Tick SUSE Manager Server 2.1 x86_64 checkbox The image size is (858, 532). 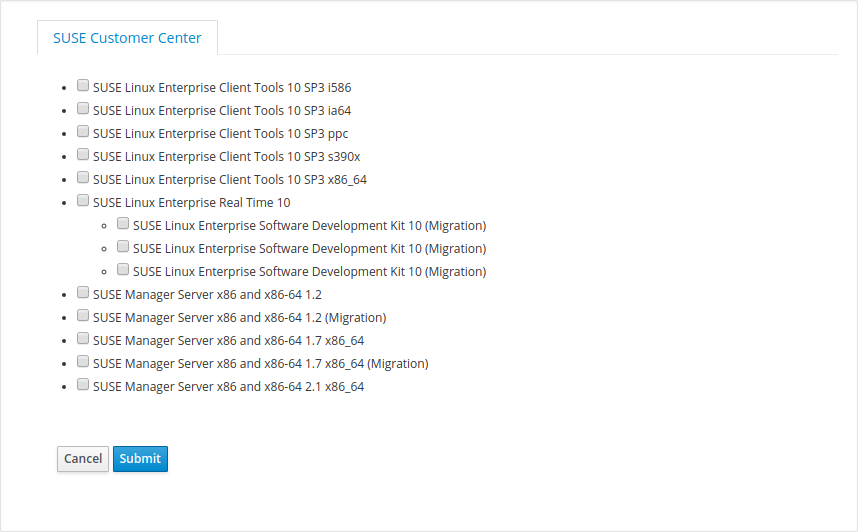click(x=83, y=384)
